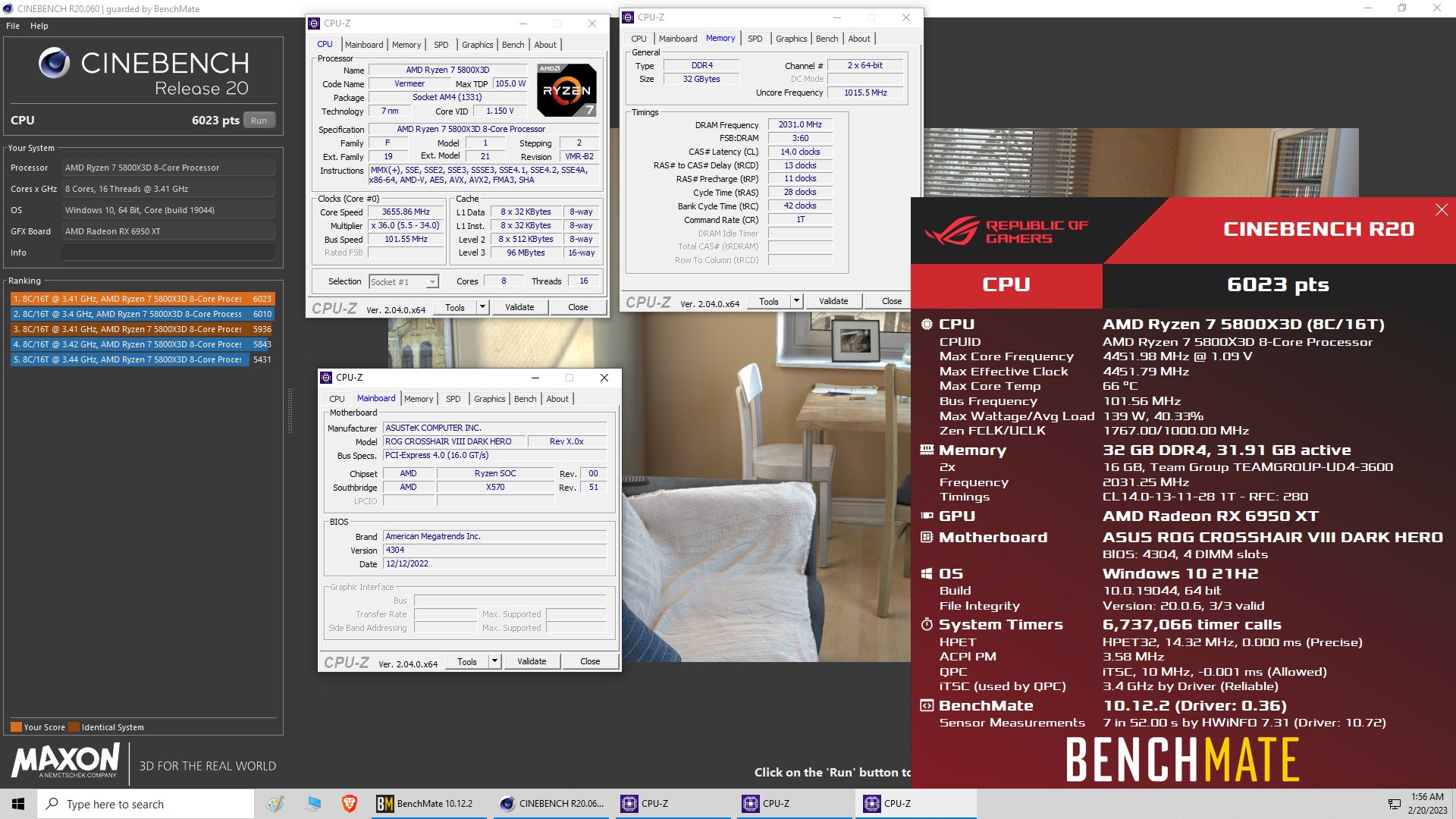1456x819 pixels.
Task: Open the Windows Start menu
Action: (x=18, y=804)
